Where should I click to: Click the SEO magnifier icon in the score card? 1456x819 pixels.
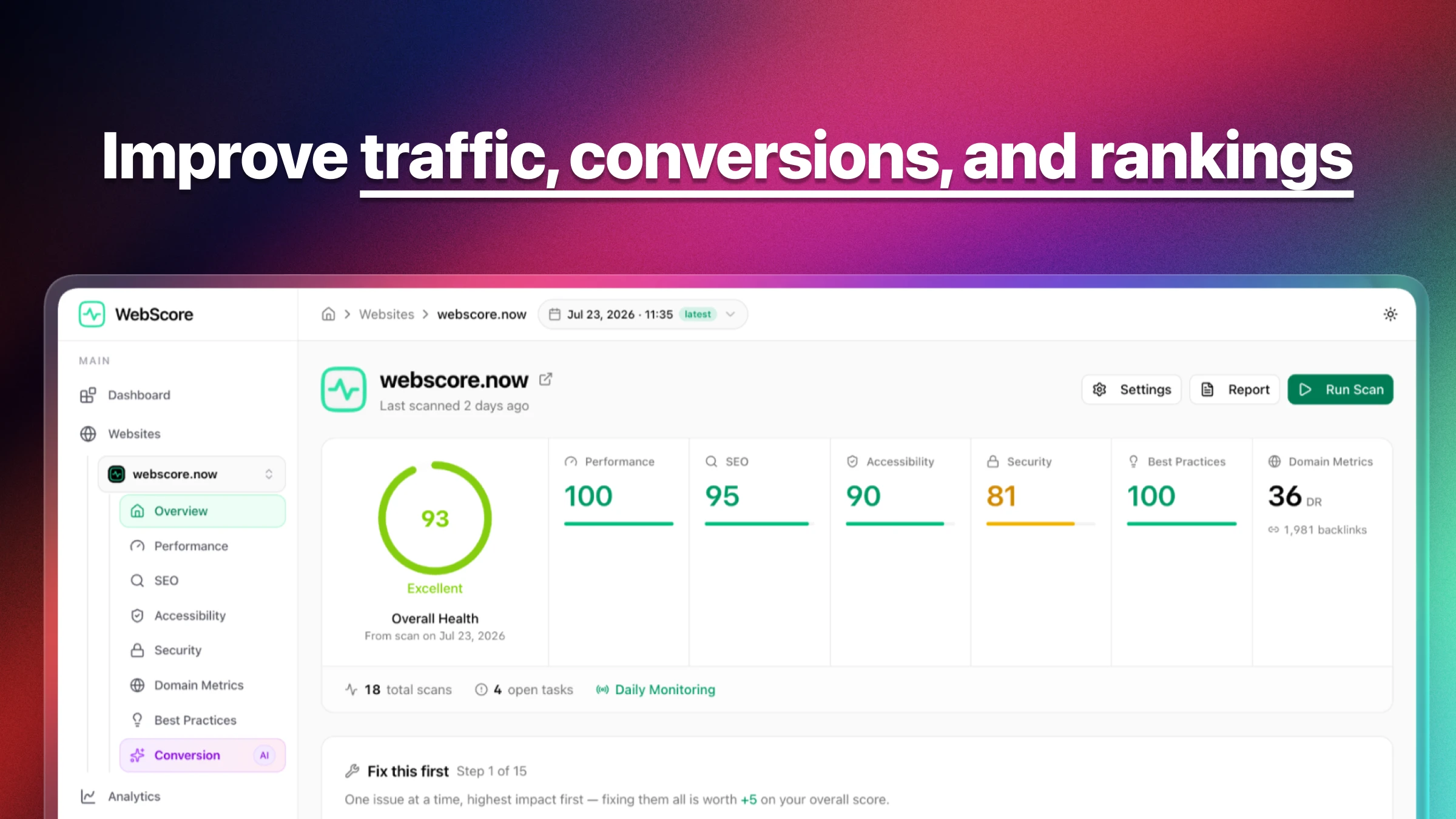pos(712,462)
